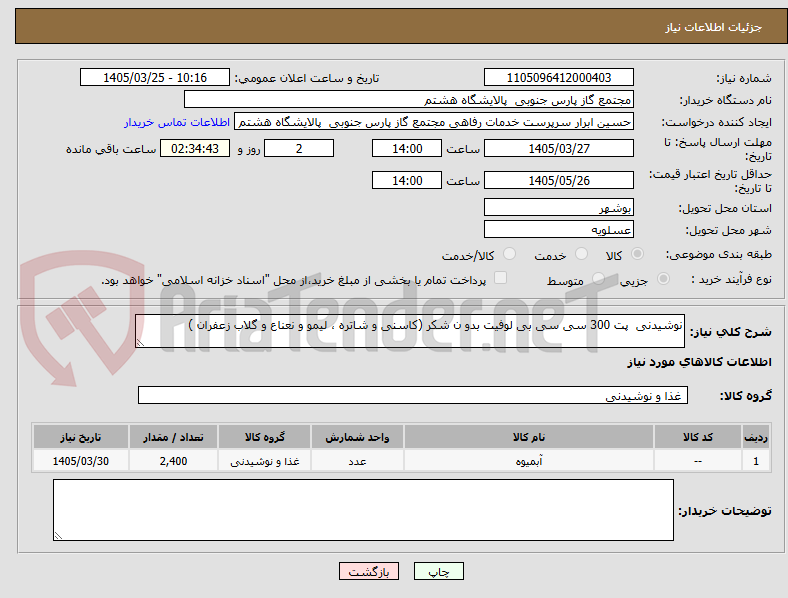Click the resize handle of buyer notes area

tap(58, 536)
